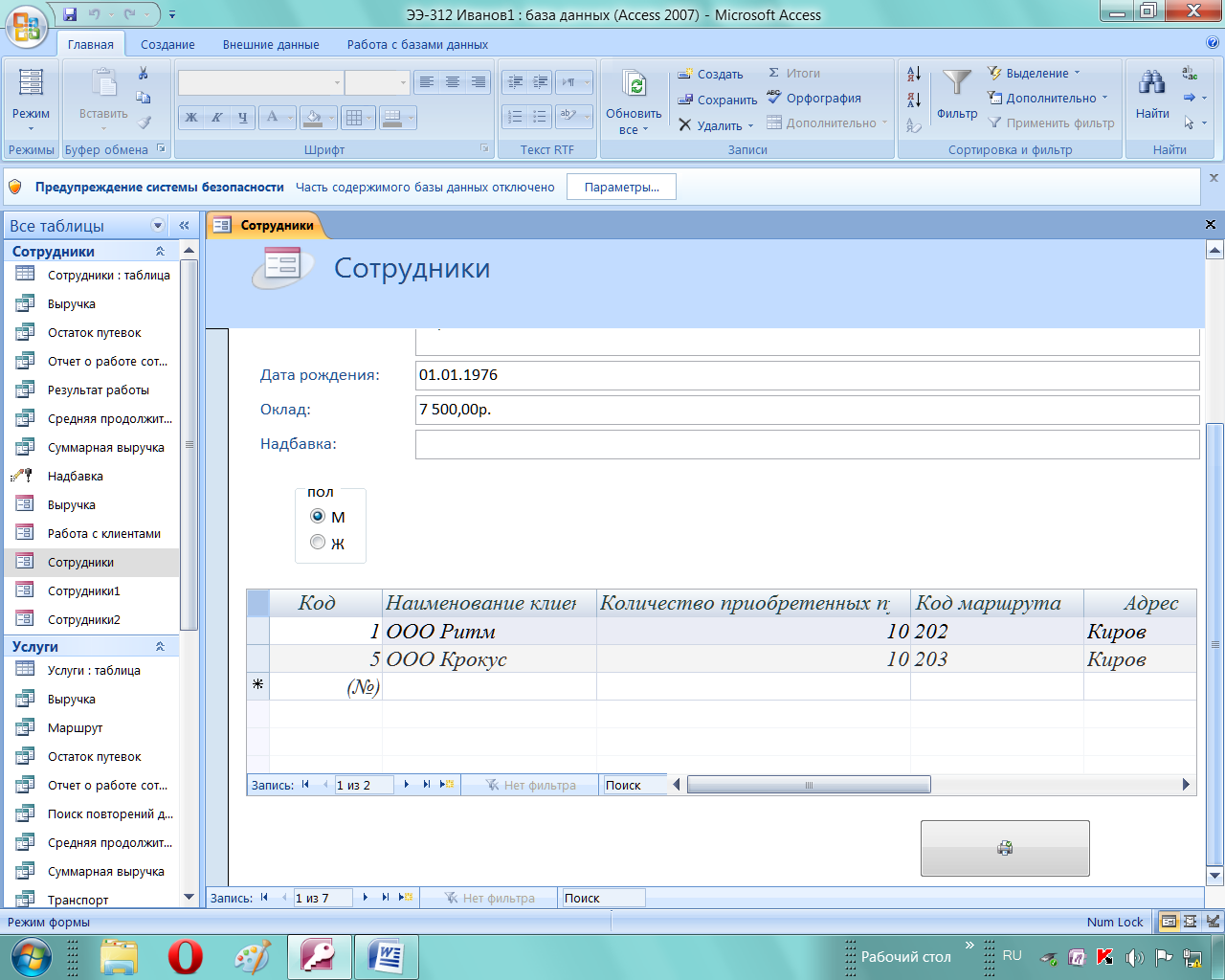
Task: Click the printer button on form
Action: point(1005,848)
